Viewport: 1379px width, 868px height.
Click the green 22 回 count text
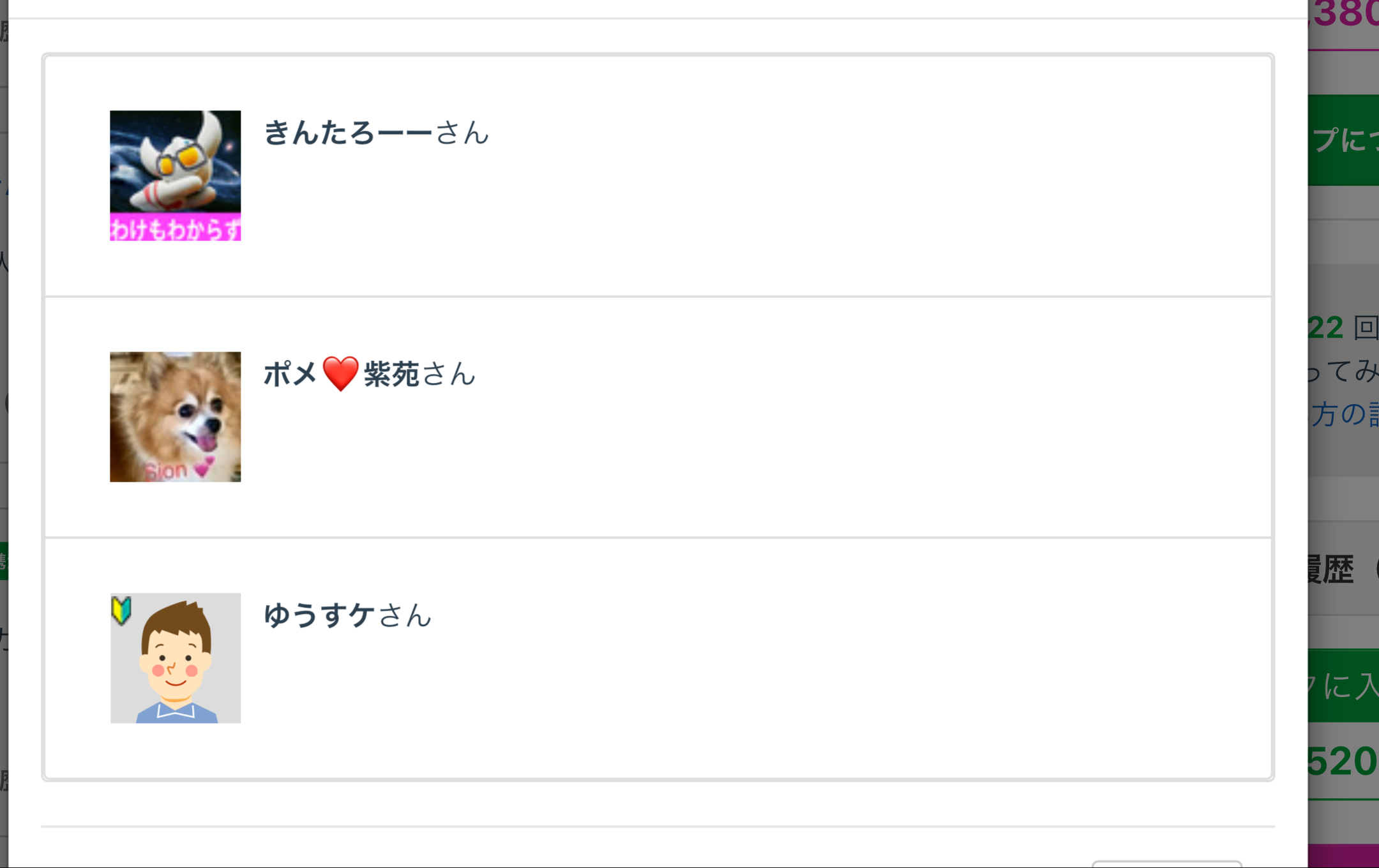point(1341,327)
